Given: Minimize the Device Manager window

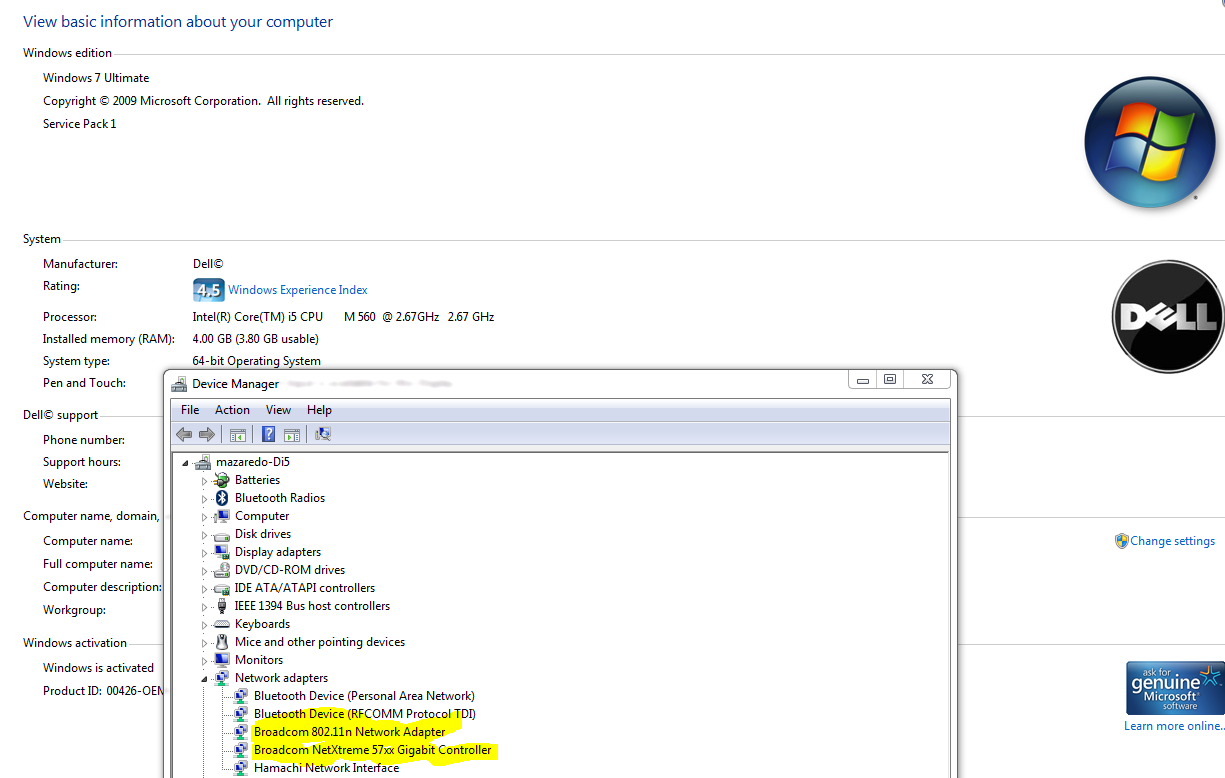Looking at the screenshot, I should 863,380.
